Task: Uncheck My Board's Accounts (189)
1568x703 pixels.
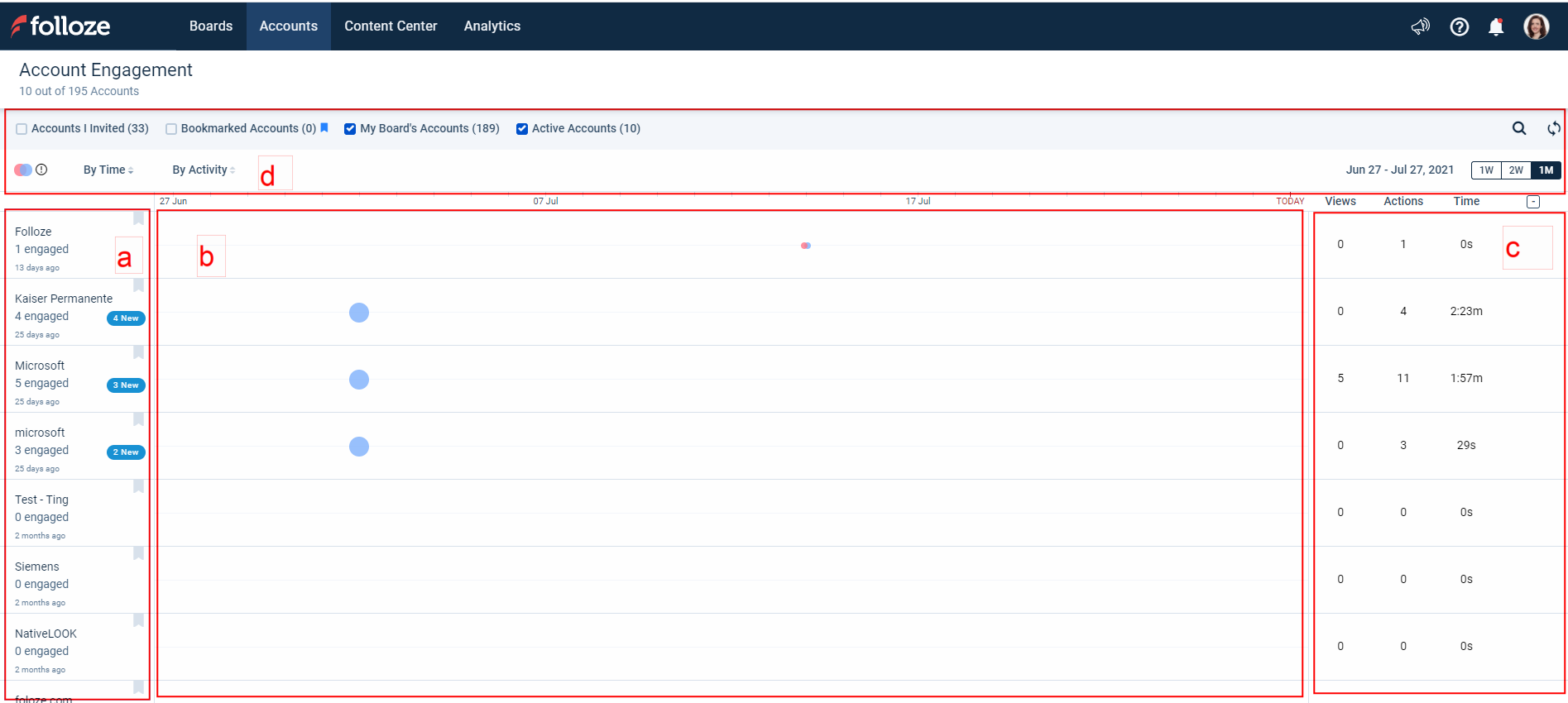Action: (x=350, y=129)
